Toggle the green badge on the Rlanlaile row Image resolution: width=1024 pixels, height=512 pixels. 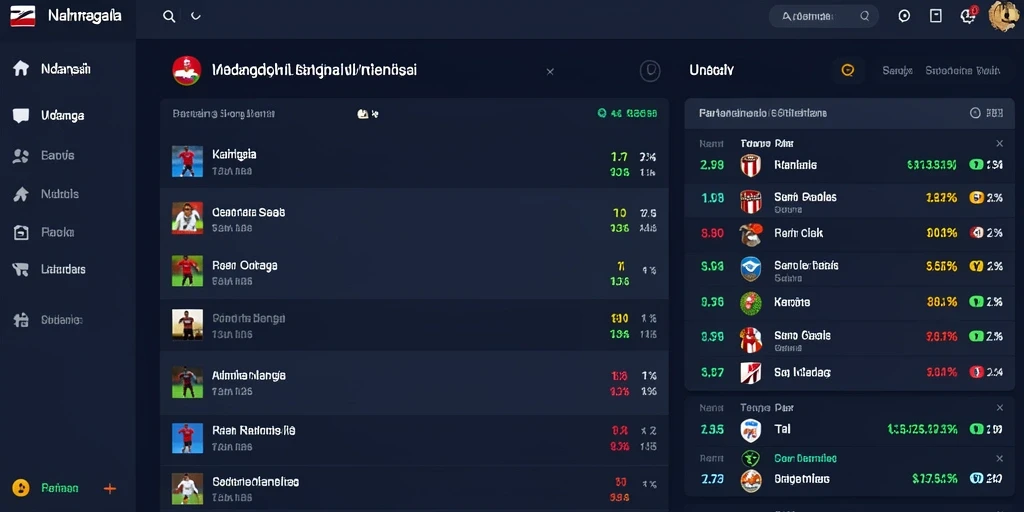[x=976, y=165]
